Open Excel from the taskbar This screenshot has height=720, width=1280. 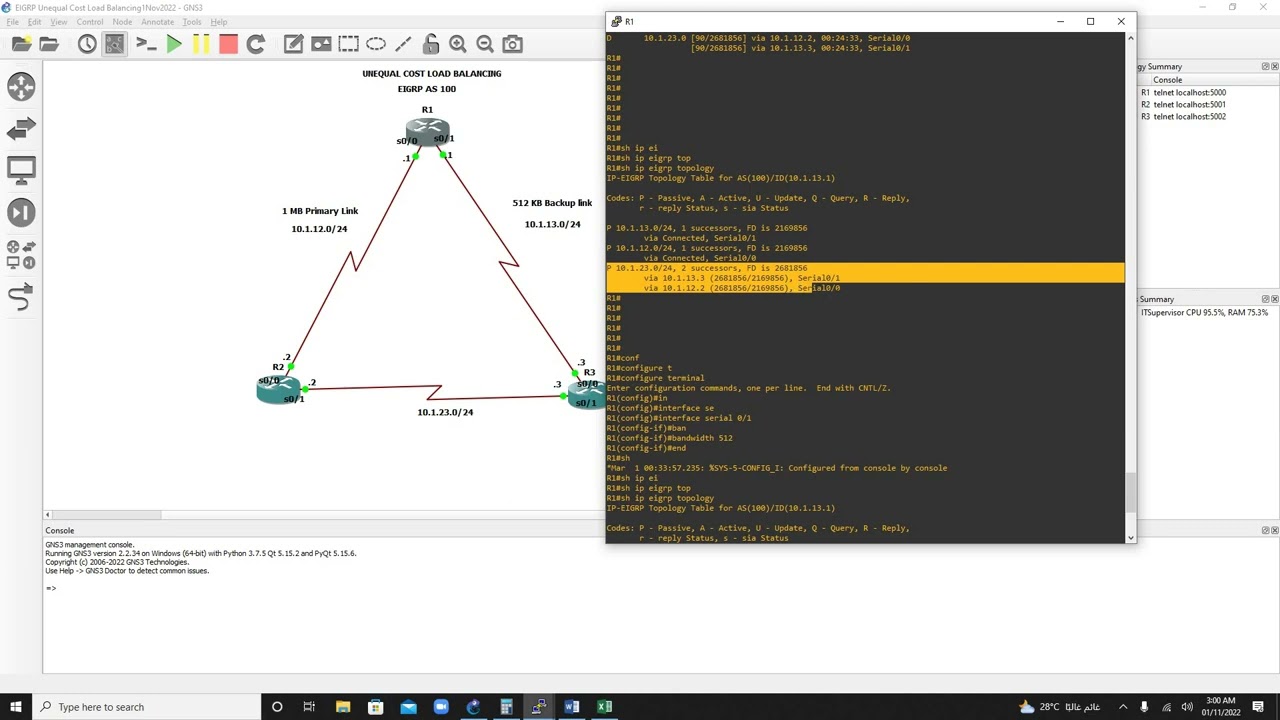pyautogui.click(x=604, y=707)
